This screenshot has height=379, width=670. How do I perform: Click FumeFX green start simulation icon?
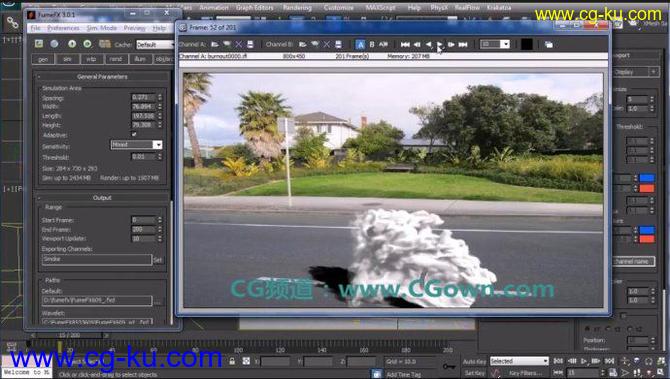[72, 44]
